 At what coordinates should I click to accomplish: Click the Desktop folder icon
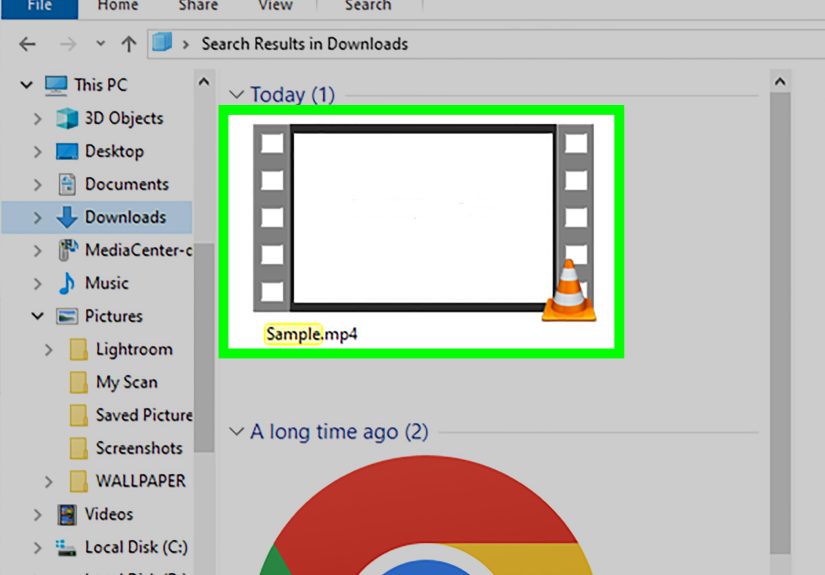pyautogui.click(x=67, y=152)
